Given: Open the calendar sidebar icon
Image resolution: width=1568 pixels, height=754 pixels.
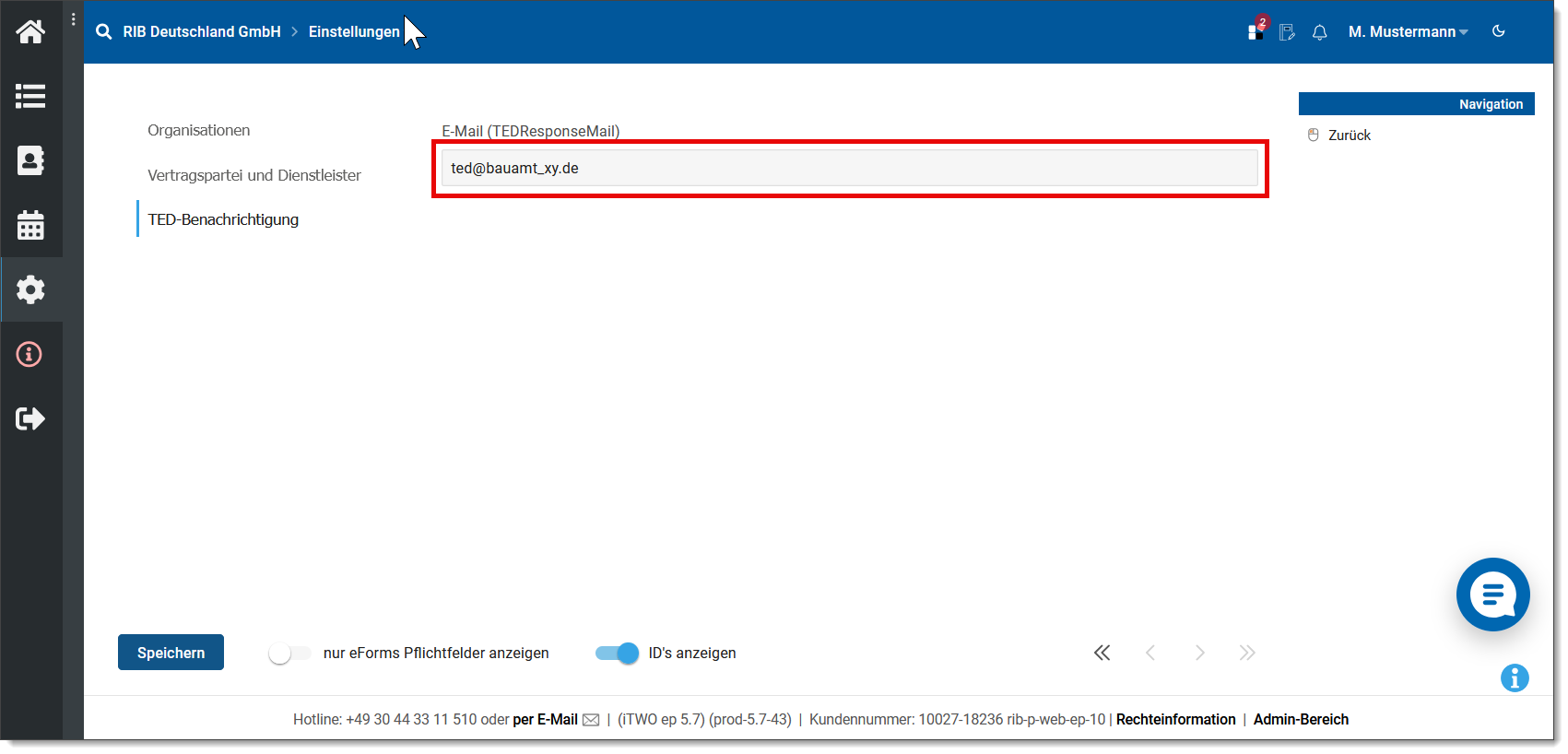Looking at the screenshot, I should [x=30, y=225].
